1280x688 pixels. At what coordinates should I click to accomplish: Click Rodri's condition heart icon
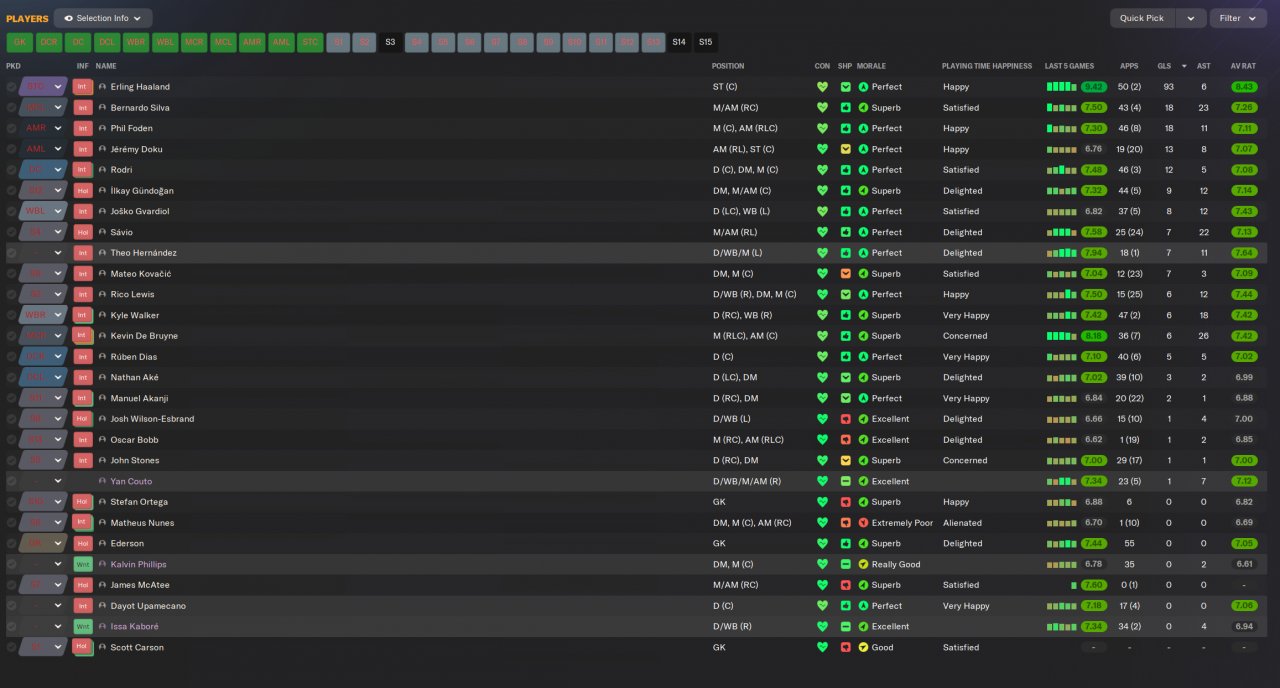[x=822, y=170]
